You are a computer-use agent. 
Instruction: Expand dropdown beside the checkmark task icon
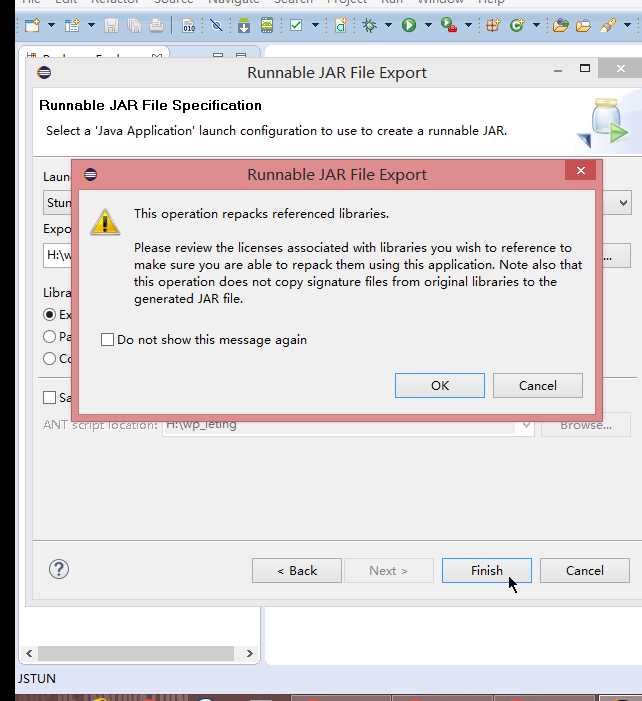(x=315, y=25)
